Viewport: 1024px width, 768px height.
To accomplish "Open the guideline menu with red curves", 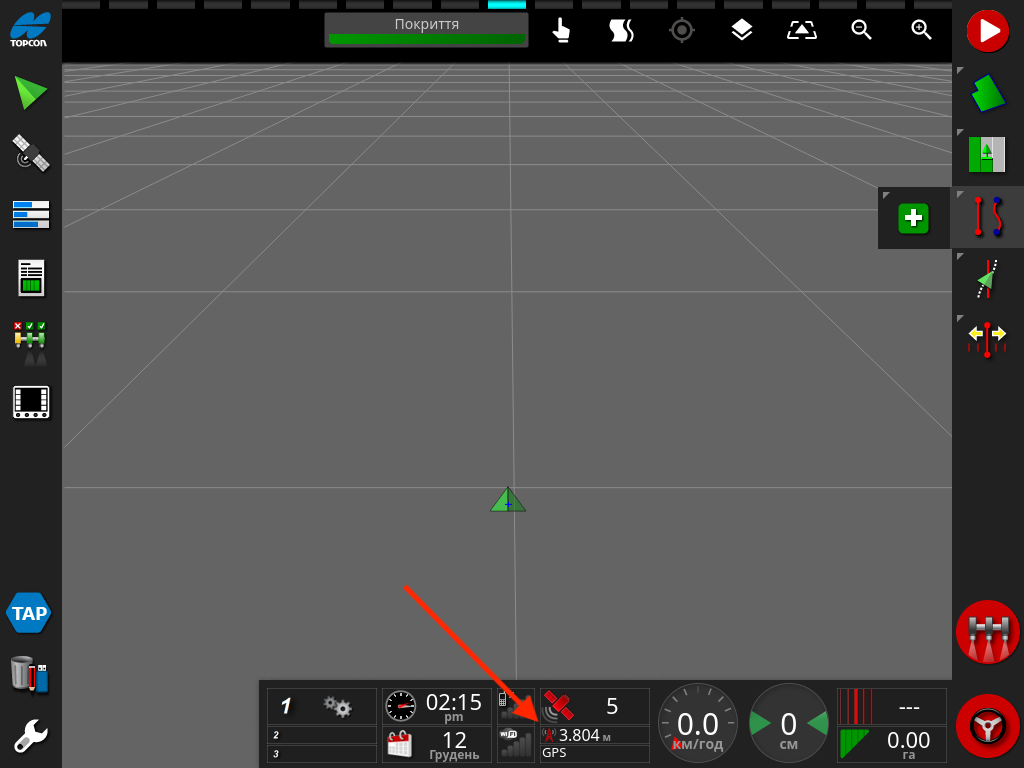I will pos(988,217).
